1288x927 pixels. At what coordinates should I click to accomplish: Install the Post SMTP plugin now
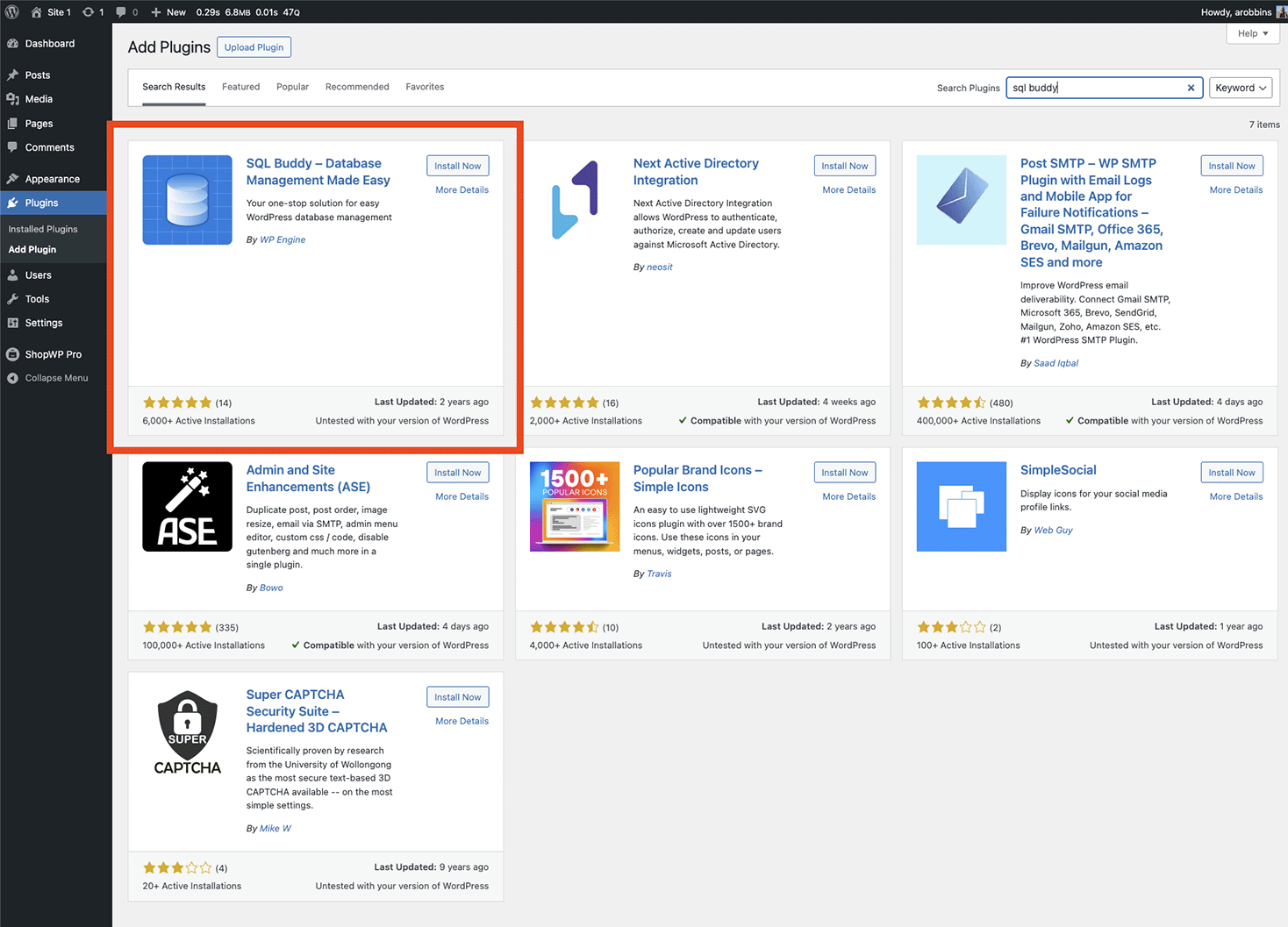1232,166
